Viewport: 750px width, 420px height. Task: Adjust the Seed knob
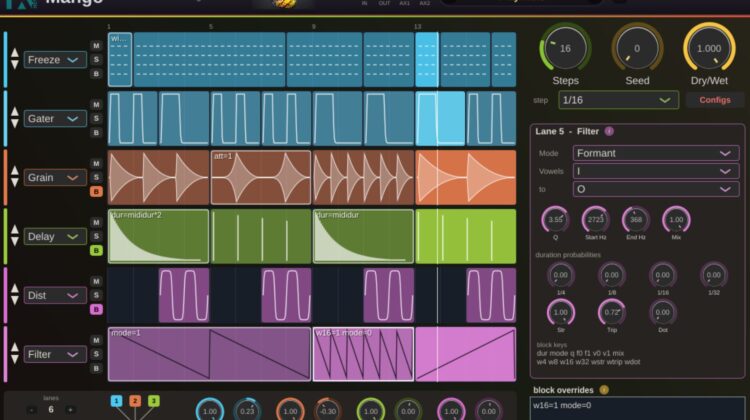(637, 48)
